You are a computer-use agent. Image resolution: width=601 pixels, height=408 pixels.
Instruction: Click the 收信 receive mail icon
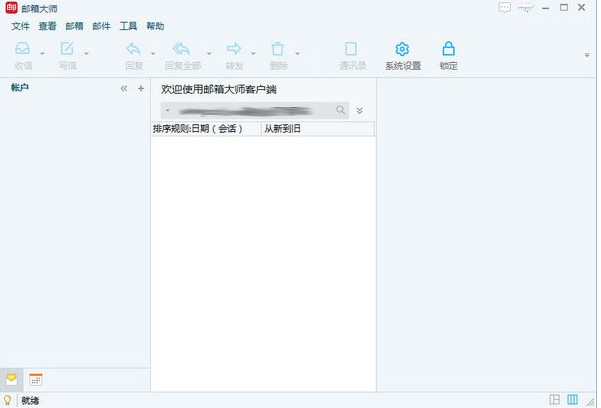tap(22, 49)
